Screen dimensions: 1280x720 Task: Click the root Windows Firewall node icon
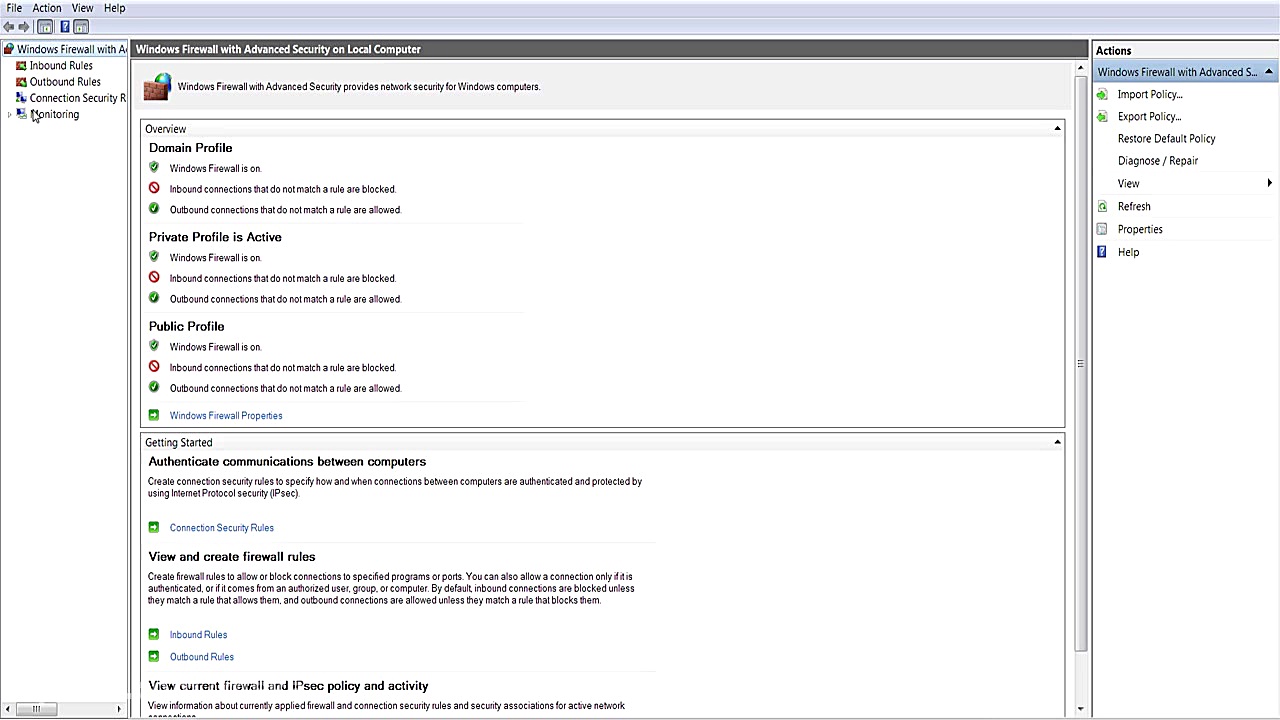(x=9, y=49)
